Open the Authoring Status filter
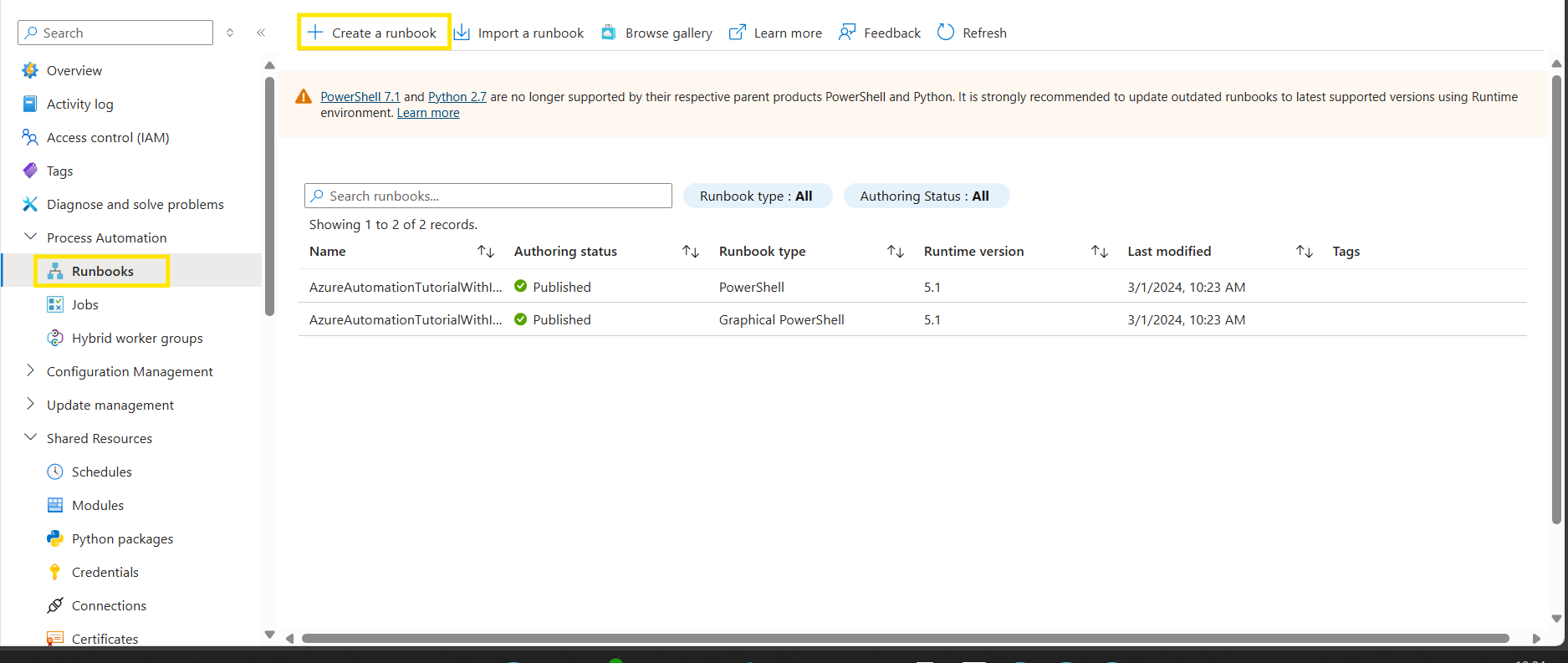This screenshot has height=663, width=1568. [927, 196]
